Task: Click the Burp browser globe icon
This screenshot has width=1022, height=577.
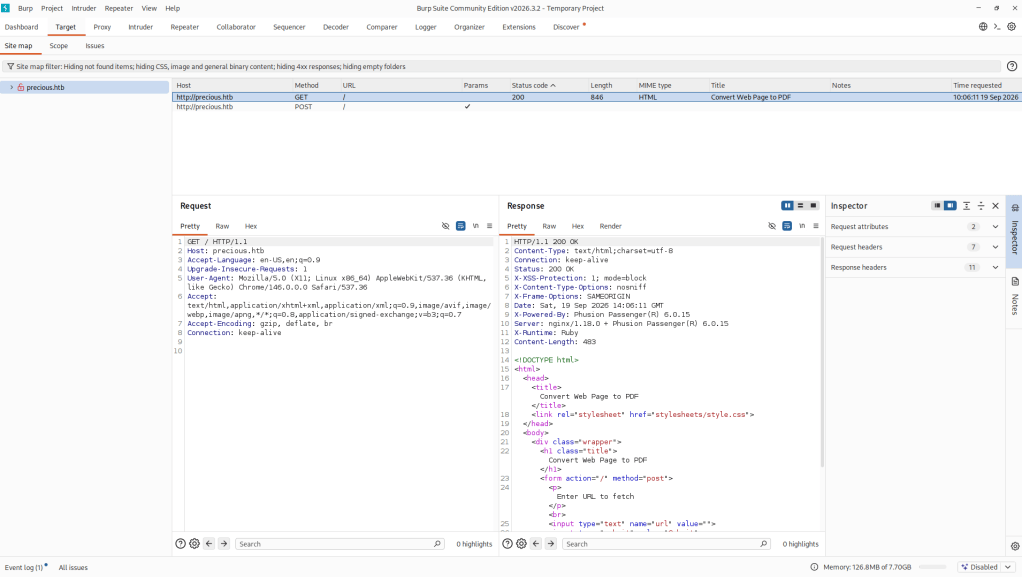Action: (983, 27)
